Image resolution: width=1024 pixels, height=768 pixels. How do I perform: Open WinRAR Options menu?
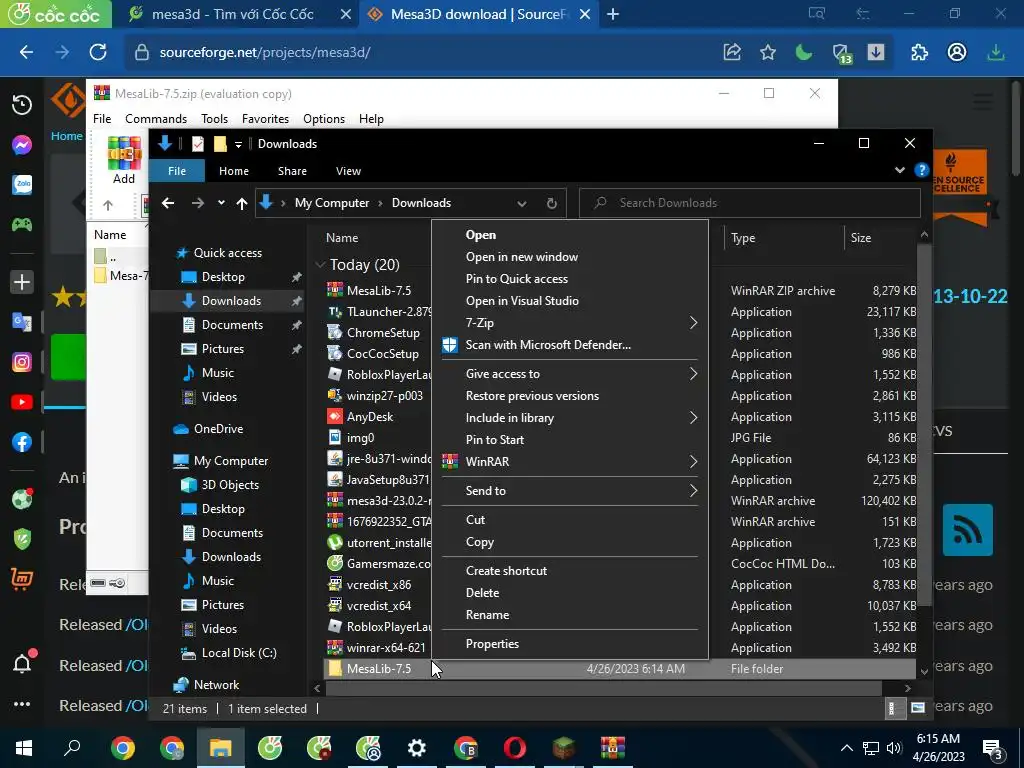pos(324,119)
